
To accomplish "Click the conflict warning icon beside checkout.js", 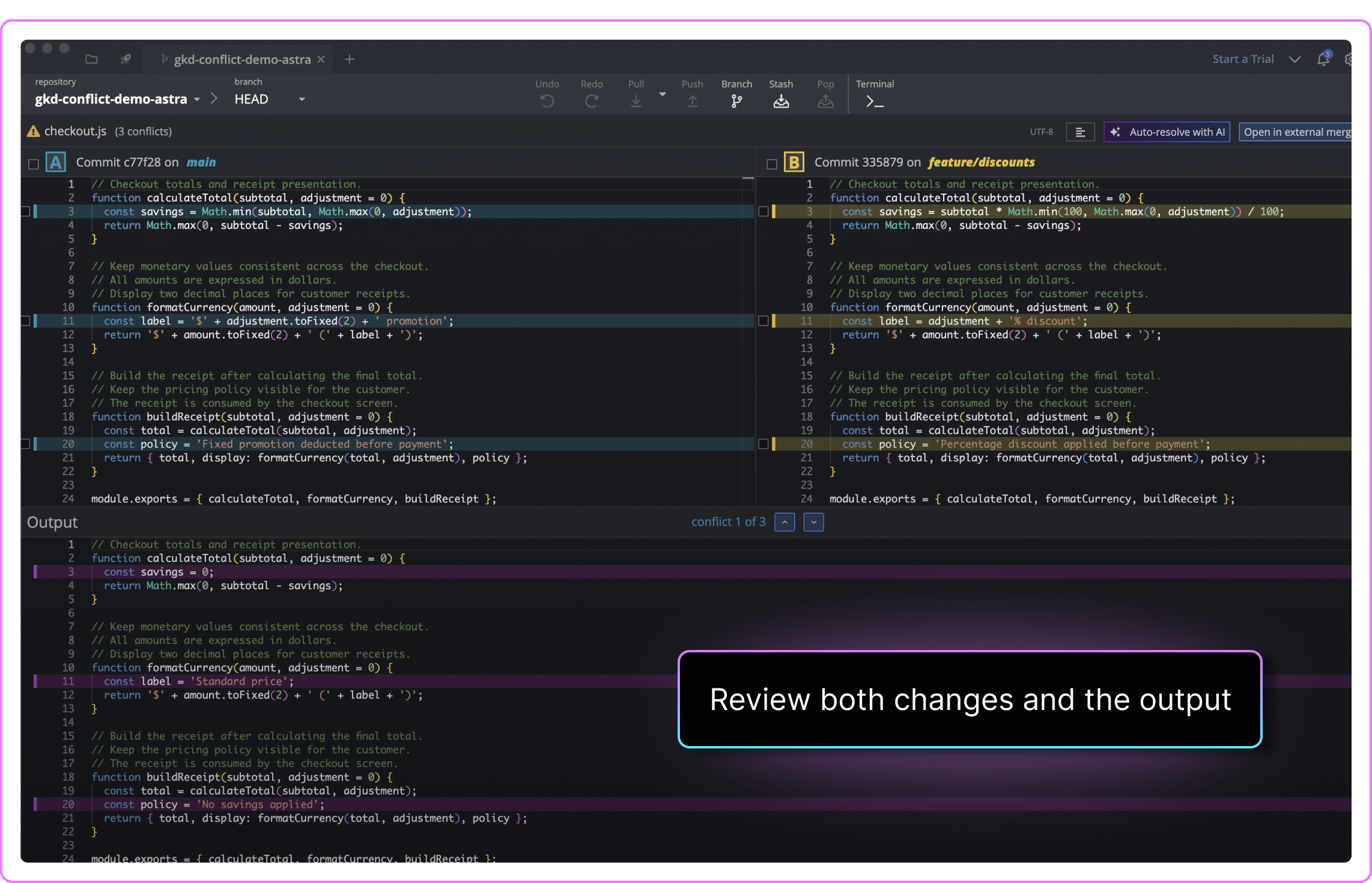I will [x=34, y=131].
